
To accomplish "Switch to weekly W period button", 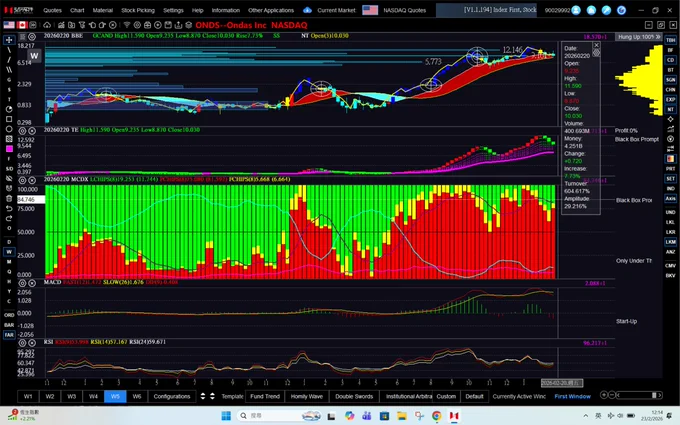I will pyautogui.click(x=9, y=252).
